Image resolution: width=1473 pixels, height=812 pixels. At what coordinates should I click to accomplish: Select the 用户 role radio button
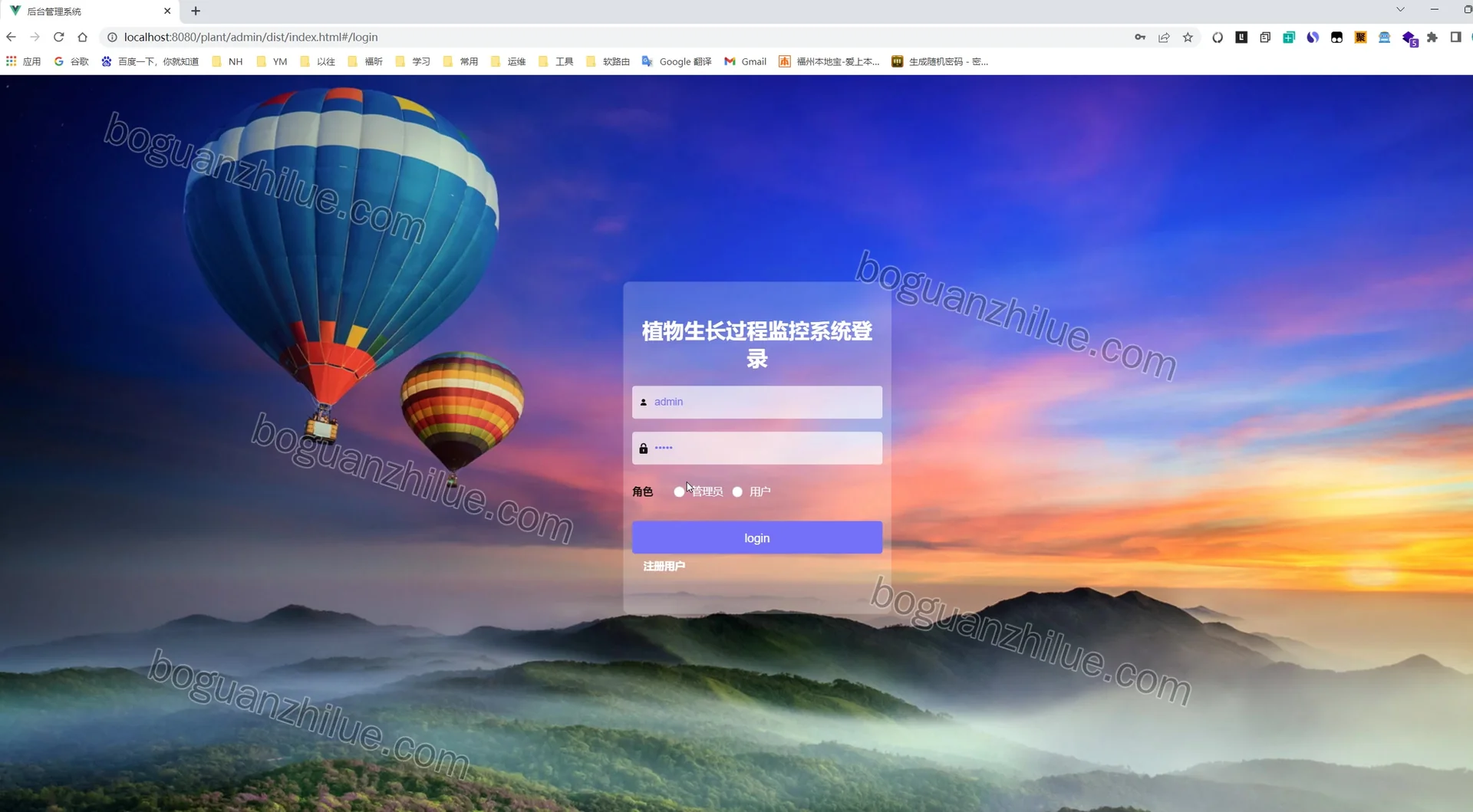[737, 491]
